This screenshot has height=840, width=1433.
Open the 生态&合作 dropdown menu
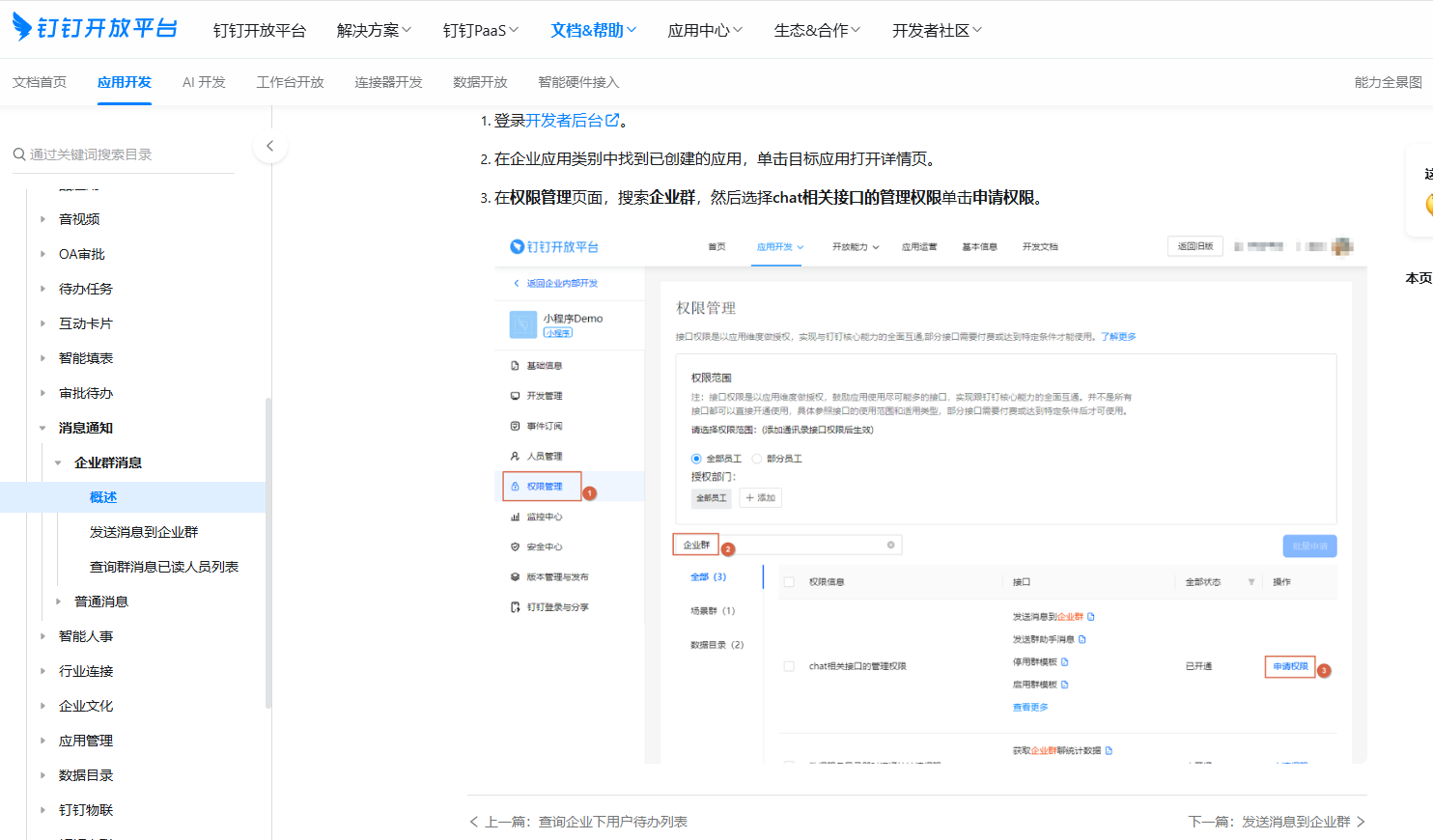click(817, 31)
